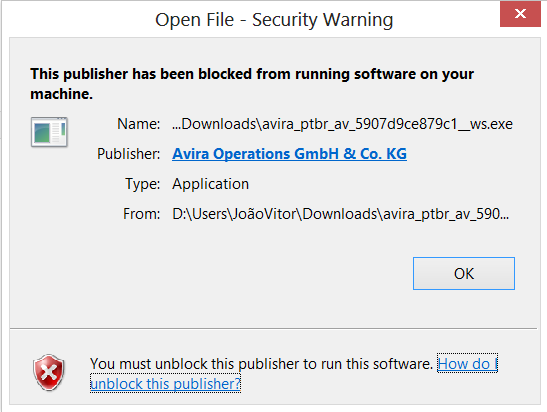Click the application file icon beside Name
This screenshot has width=547, height=412.
pos(49,132)
